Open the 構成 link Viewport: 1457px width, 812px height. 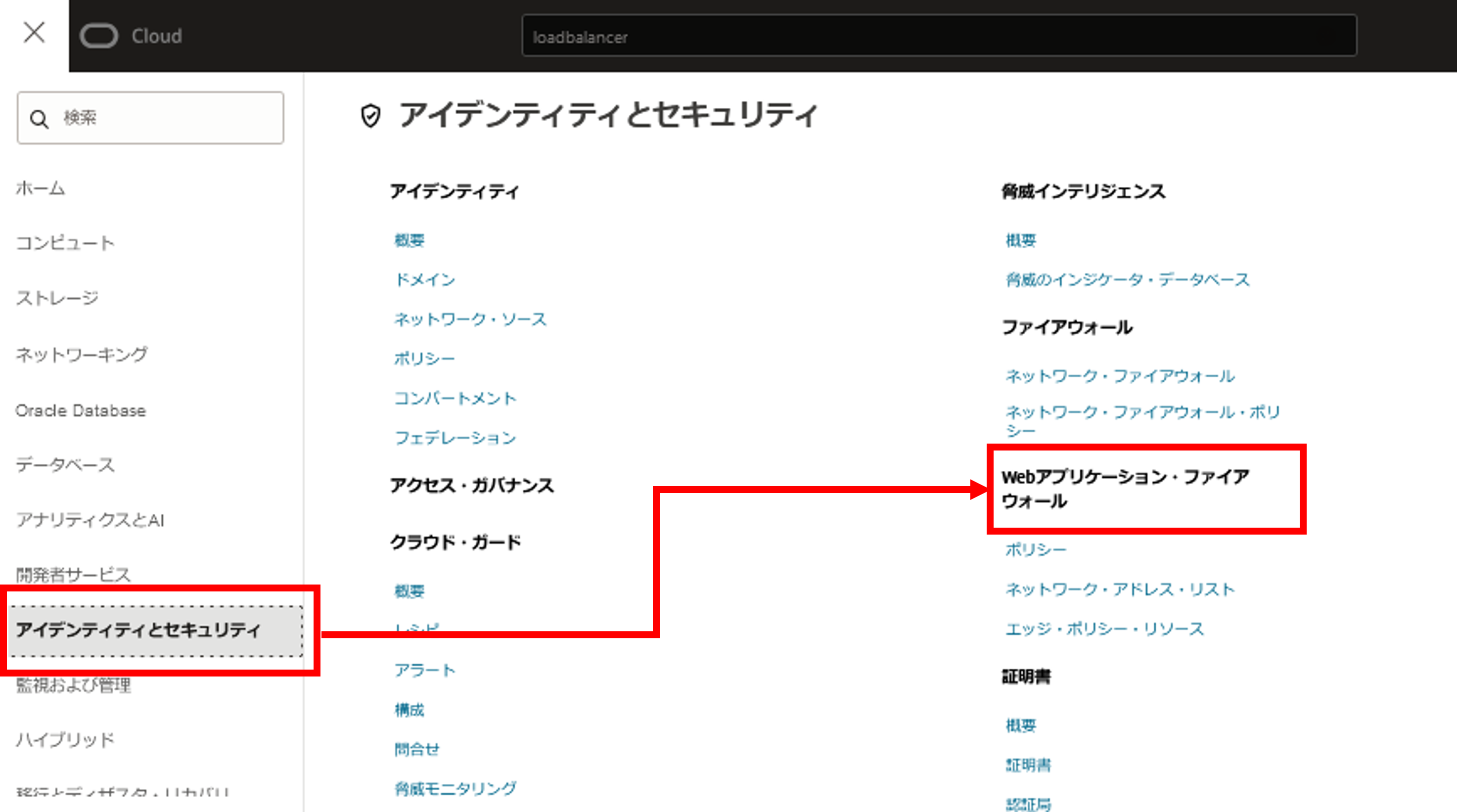(x=410, y=710)
